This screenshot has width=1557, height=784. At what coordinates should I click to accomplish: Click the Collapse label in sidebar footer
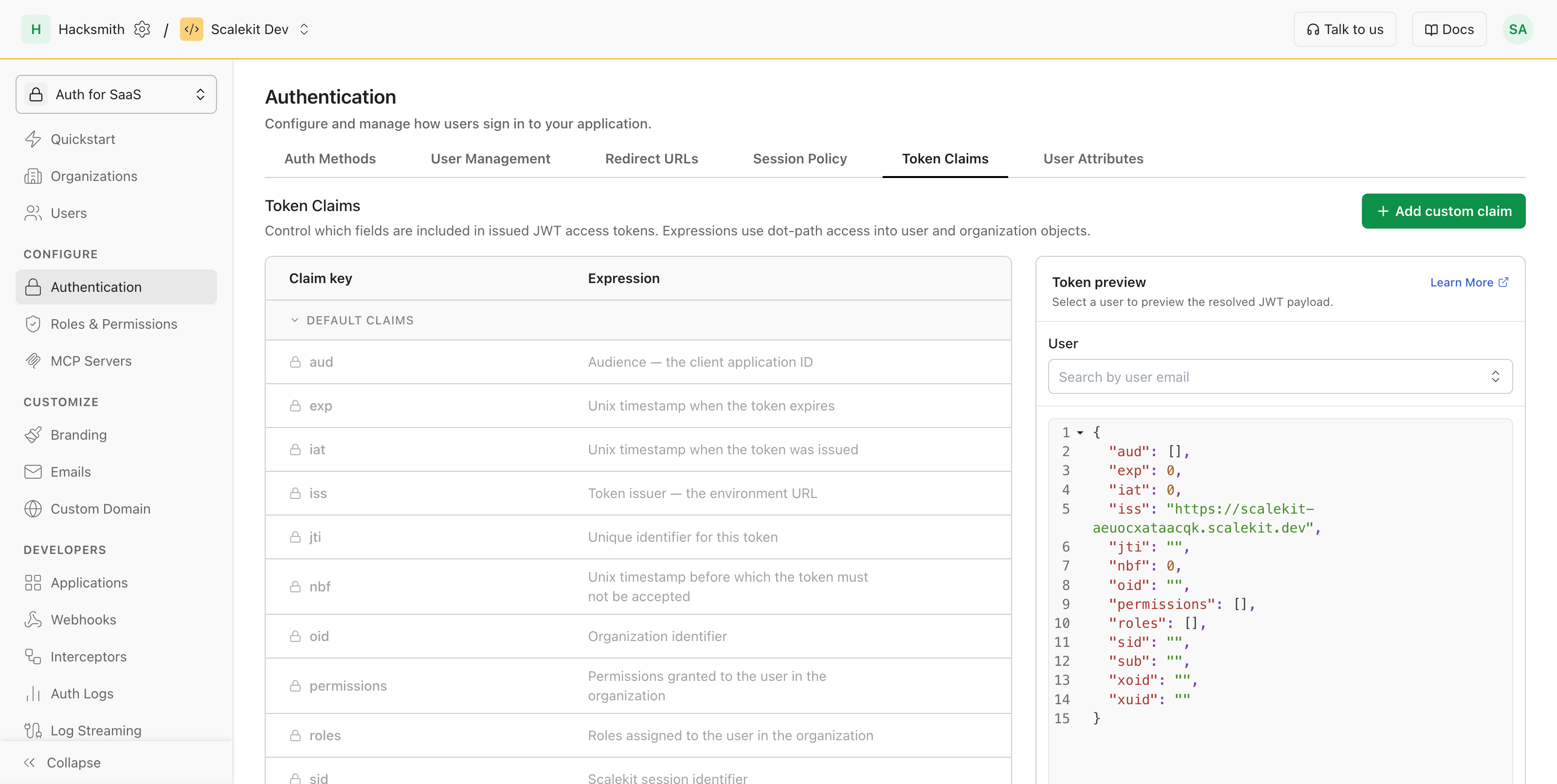(74, 762)
